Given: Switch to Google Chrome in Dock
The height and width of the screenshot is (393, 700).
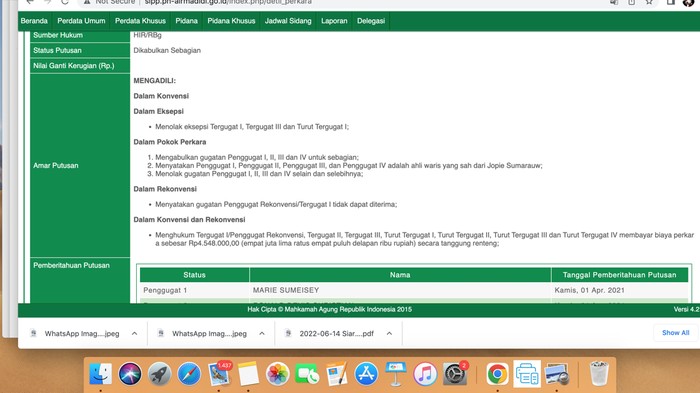Looking at the screenshot, I should [x=497, y=373].
